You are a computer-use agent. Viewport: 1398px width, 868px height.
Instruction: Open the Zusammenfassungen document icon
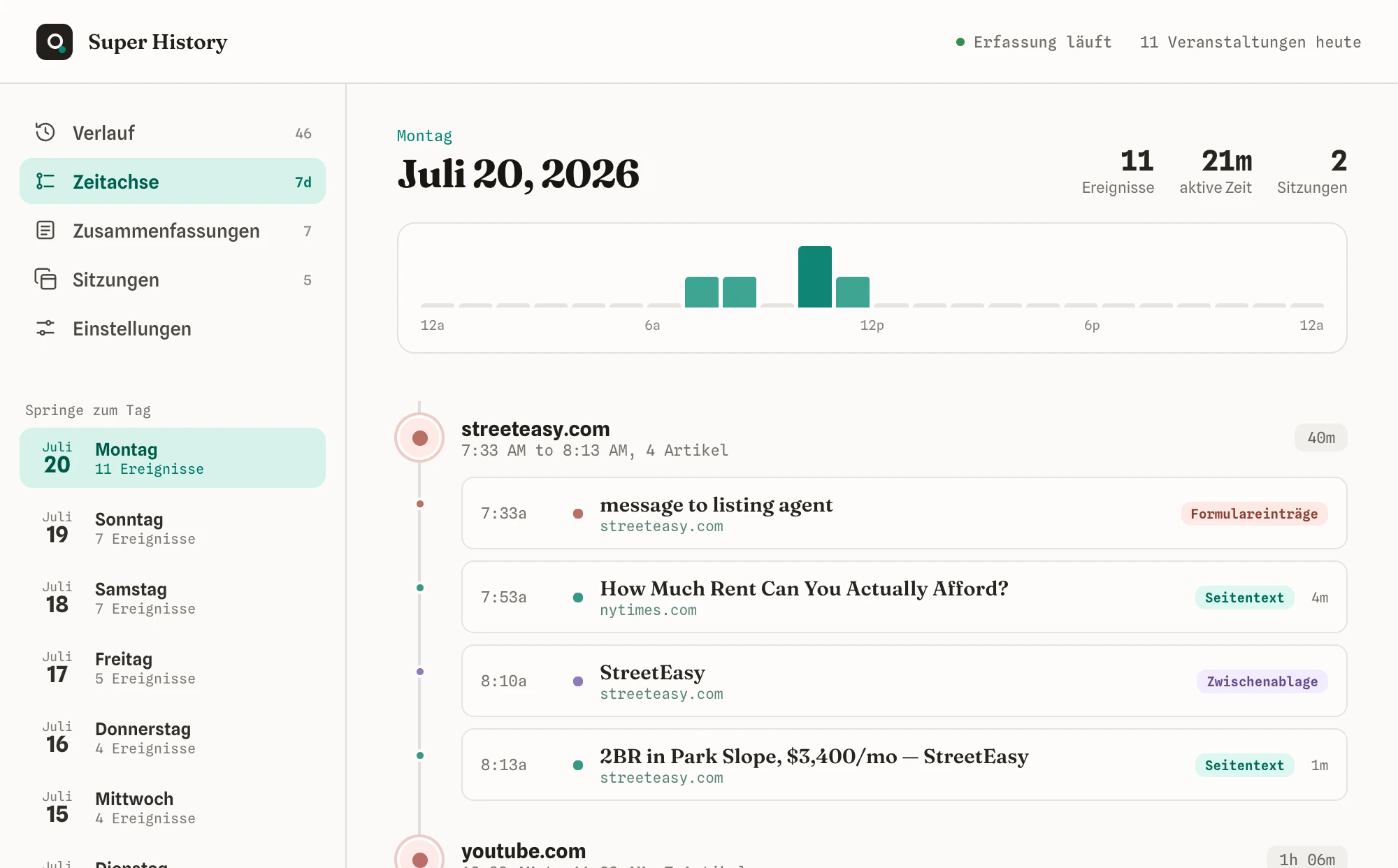(x=45, y=230)
